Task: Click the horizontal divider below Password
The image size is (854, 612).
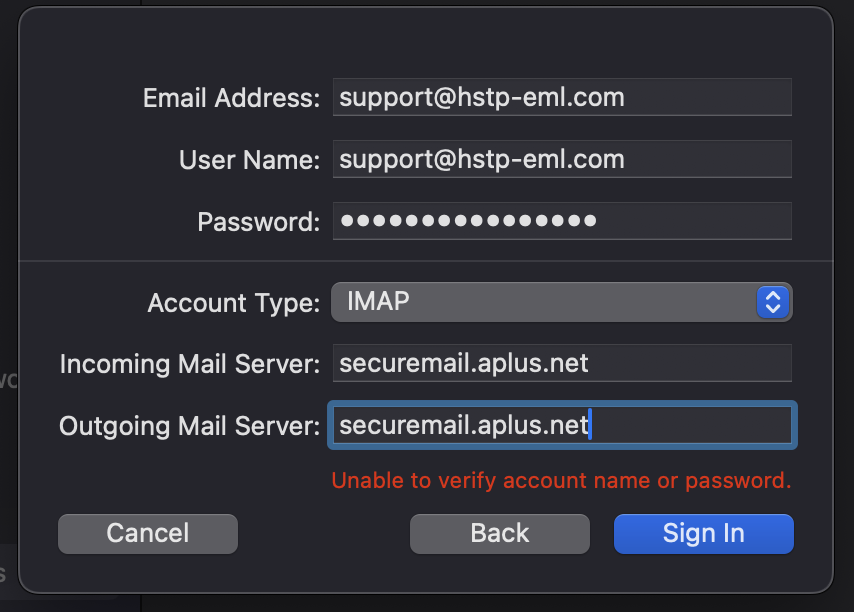Action: (x=425, y=261)
